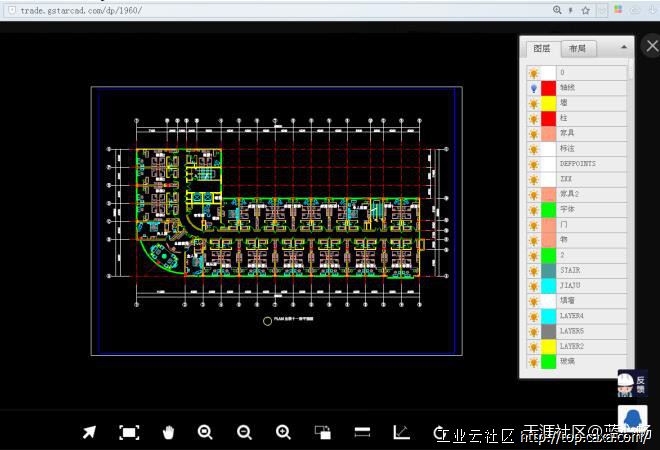Collapse the layer panel with arrow
The image size is (660, 450).
coord(624,47)
